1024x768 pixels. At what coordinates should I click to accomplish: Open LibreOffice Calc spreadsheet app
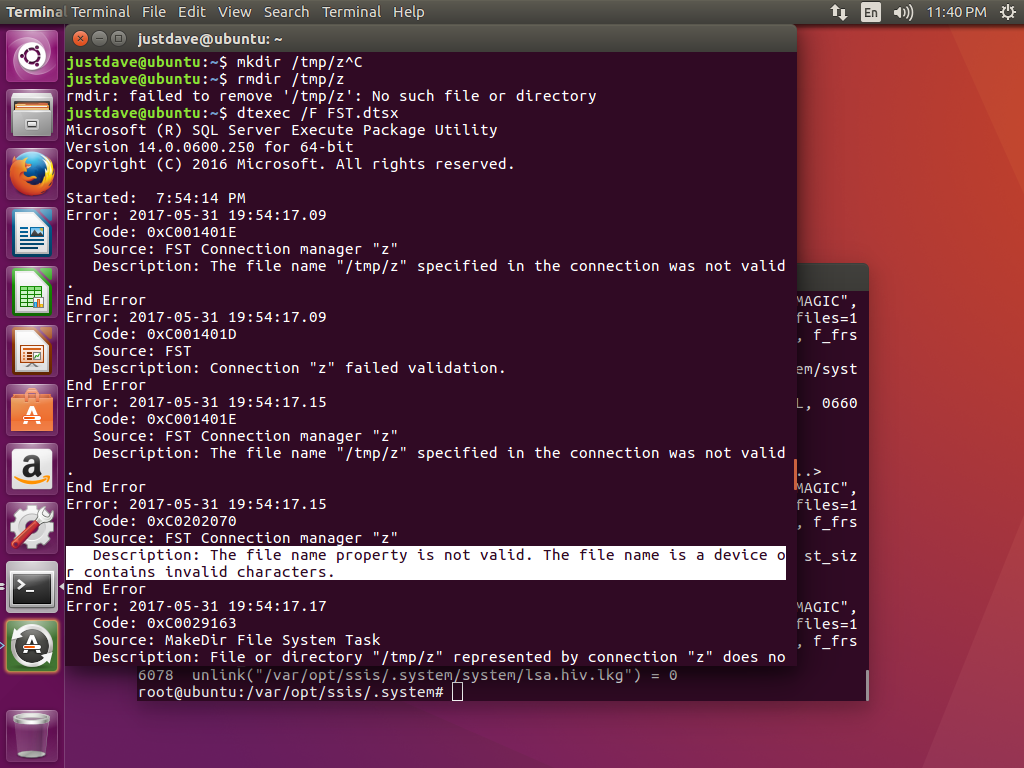[32, 293]
